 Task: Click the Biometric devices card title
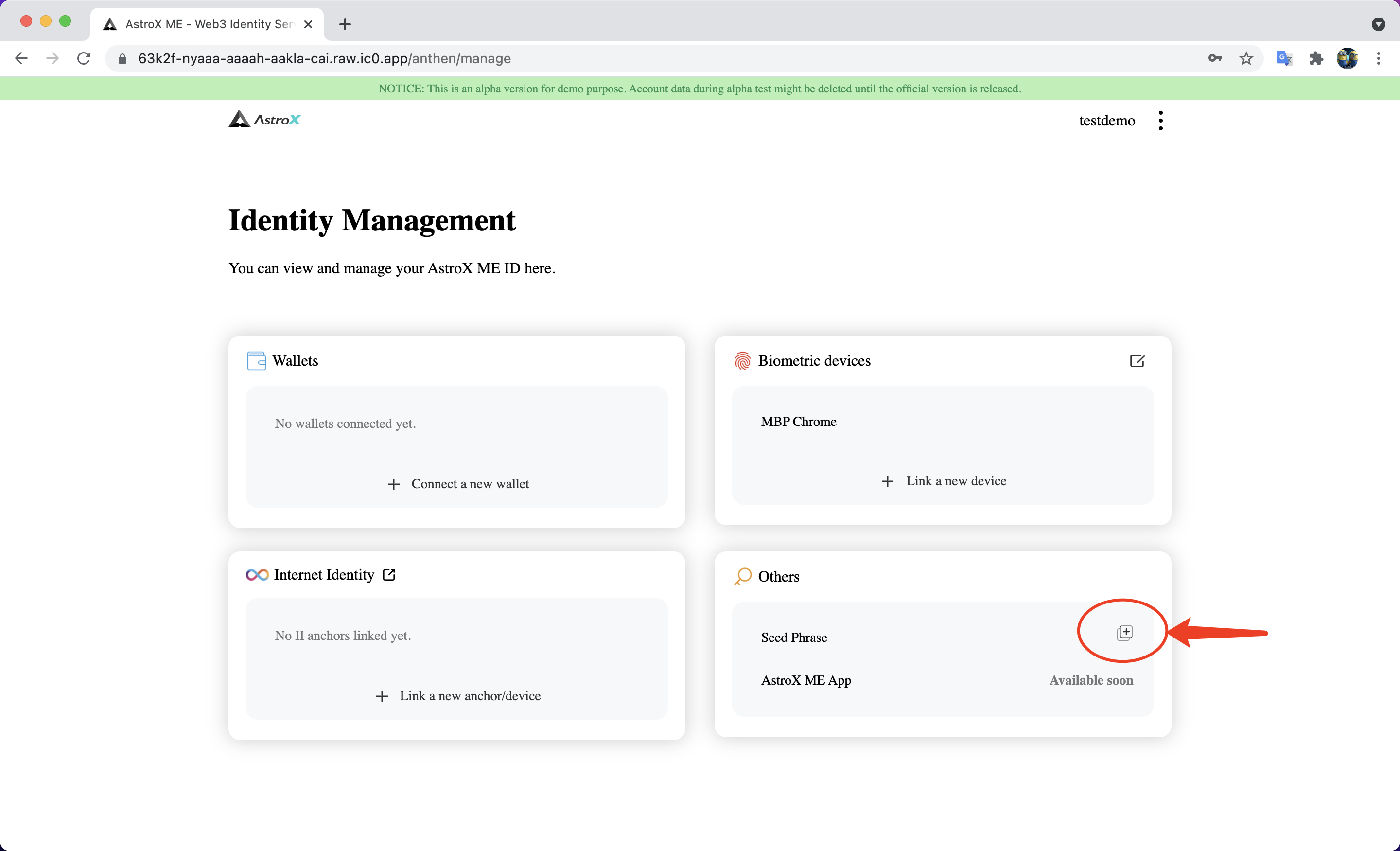click(814, 360)
